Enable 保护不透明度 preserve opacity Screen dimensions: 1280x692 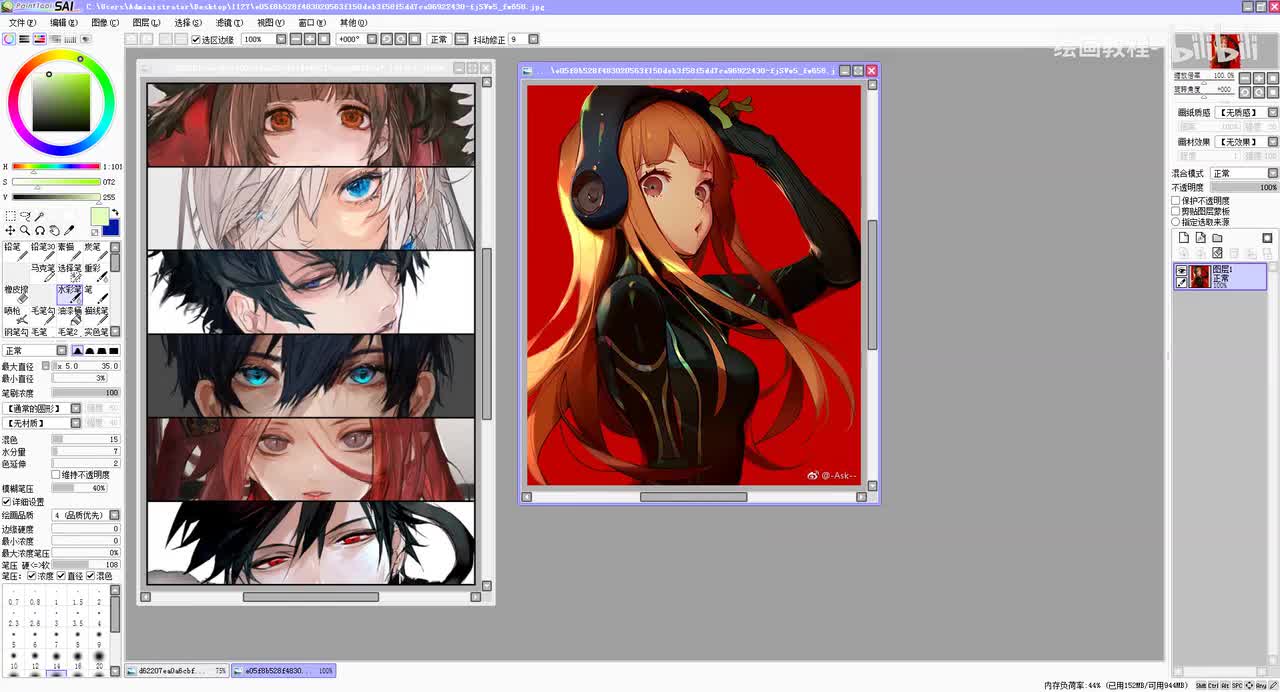click(x=1176, y=201)
